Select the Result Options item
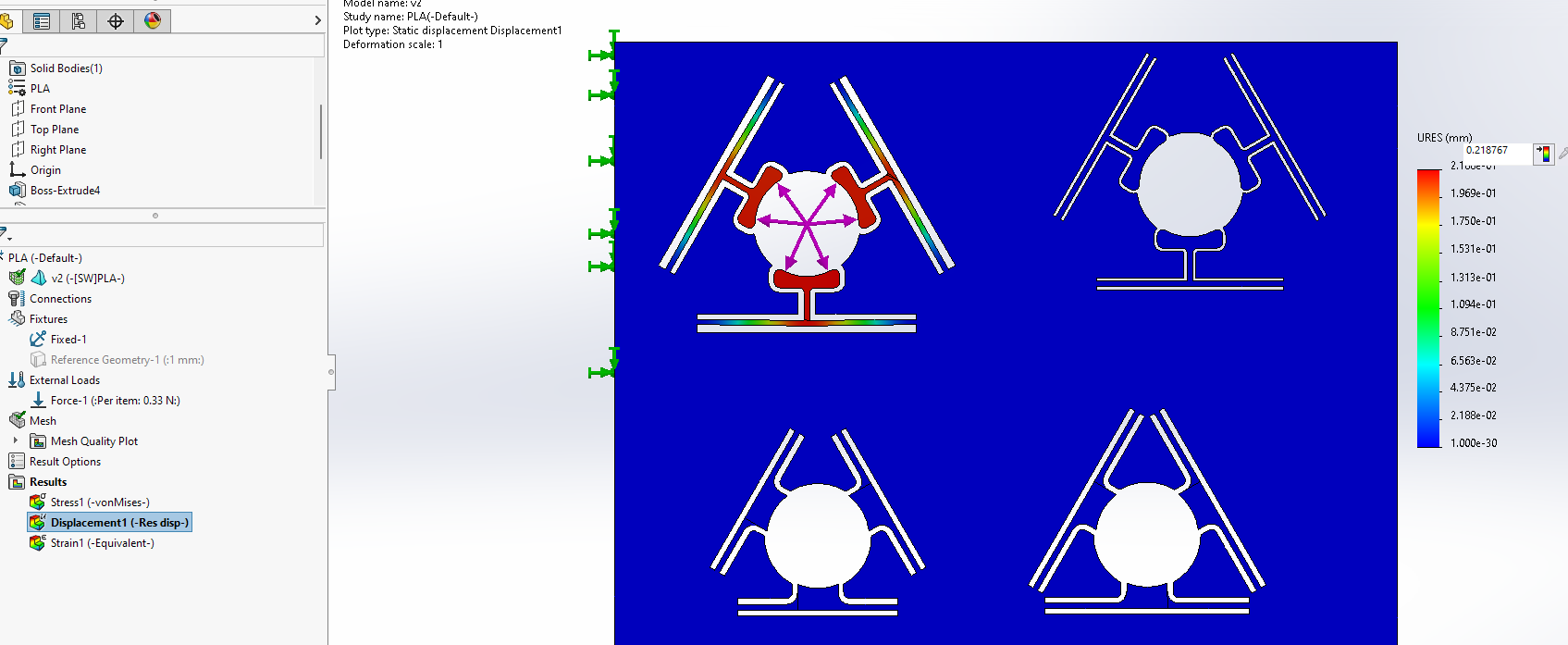The height and width of the screenshot is (645, 1568). pyautogui.click(x=65, y=462)
